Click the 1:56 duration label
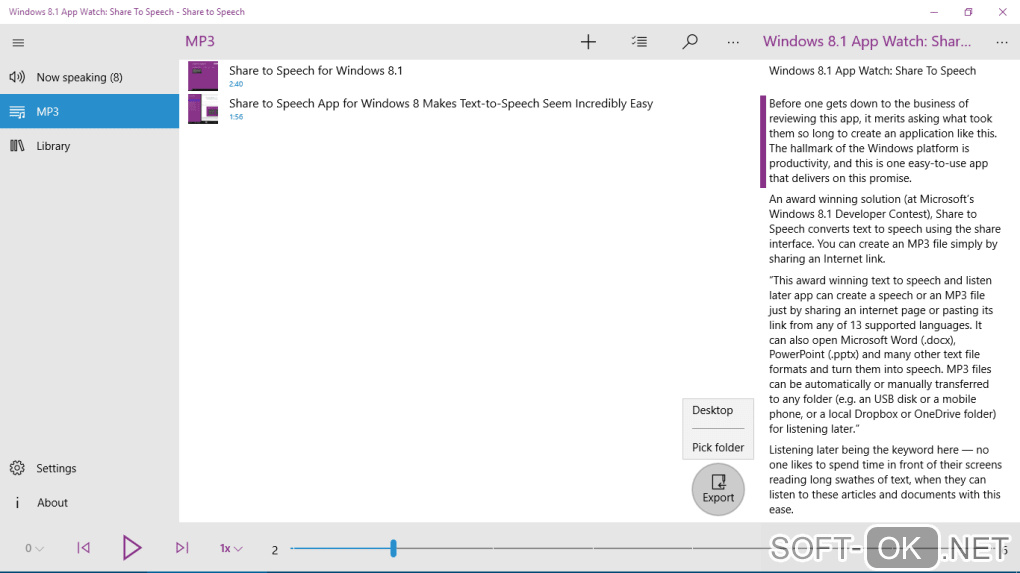The height and width of the screenshot is (573, 1020). [236, 117]
